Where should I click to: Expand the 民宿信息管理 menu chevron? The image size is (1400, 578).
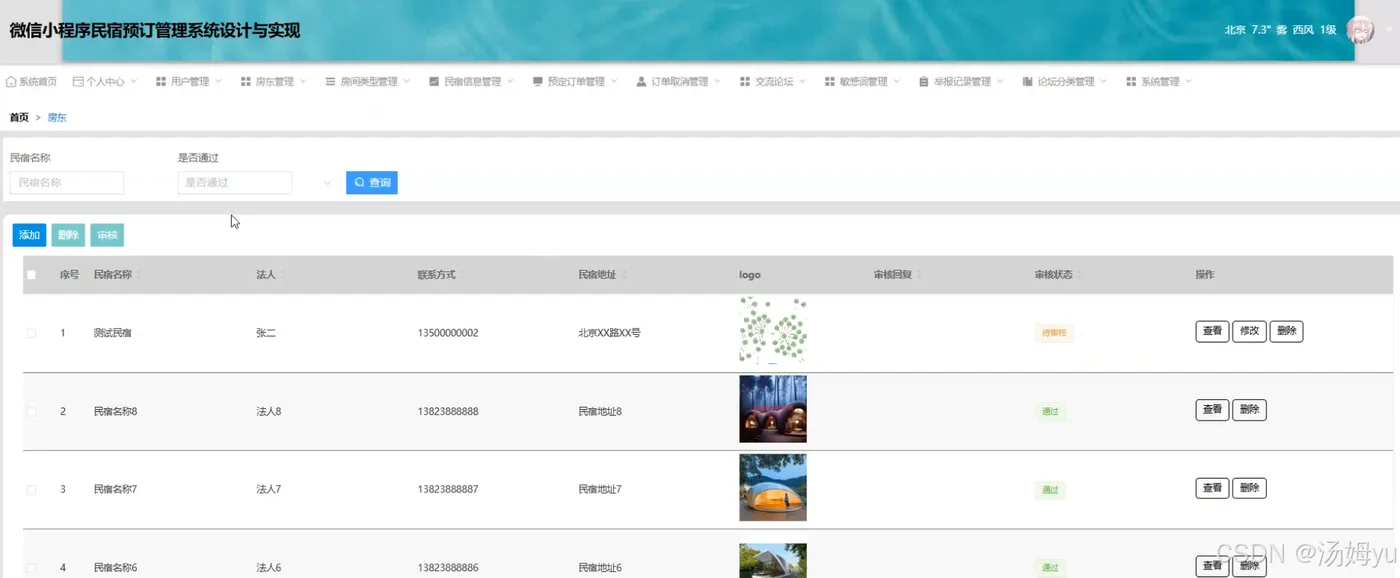(511, 82)
